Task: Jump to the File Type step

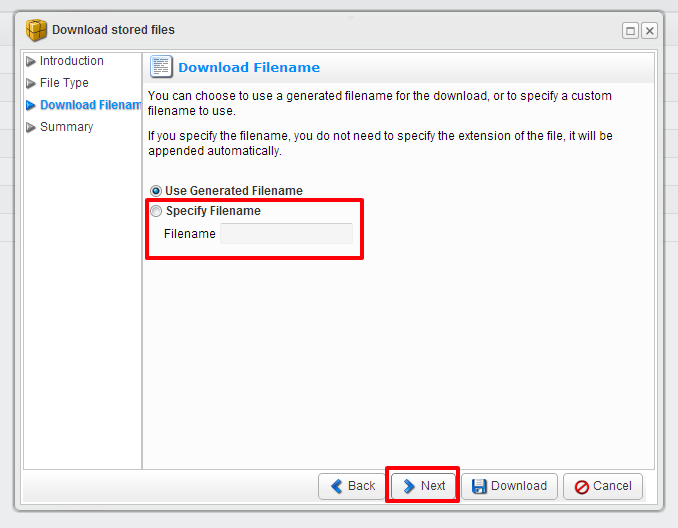Action: (x=64, y=83)
